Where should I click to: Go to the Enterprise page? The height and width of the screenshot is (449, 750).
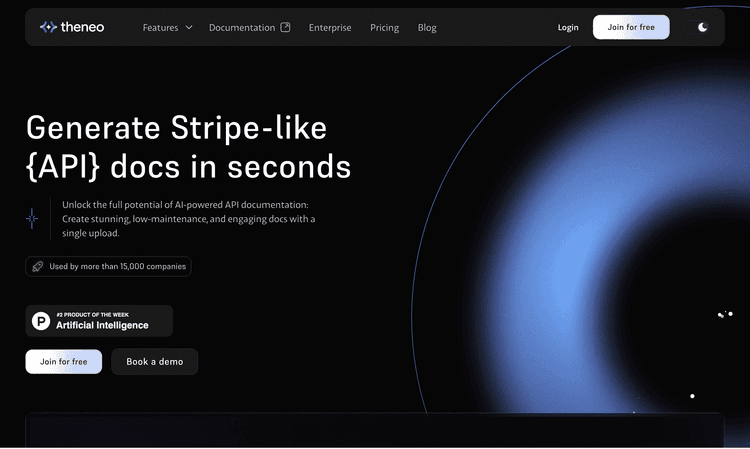click(330, 28)
